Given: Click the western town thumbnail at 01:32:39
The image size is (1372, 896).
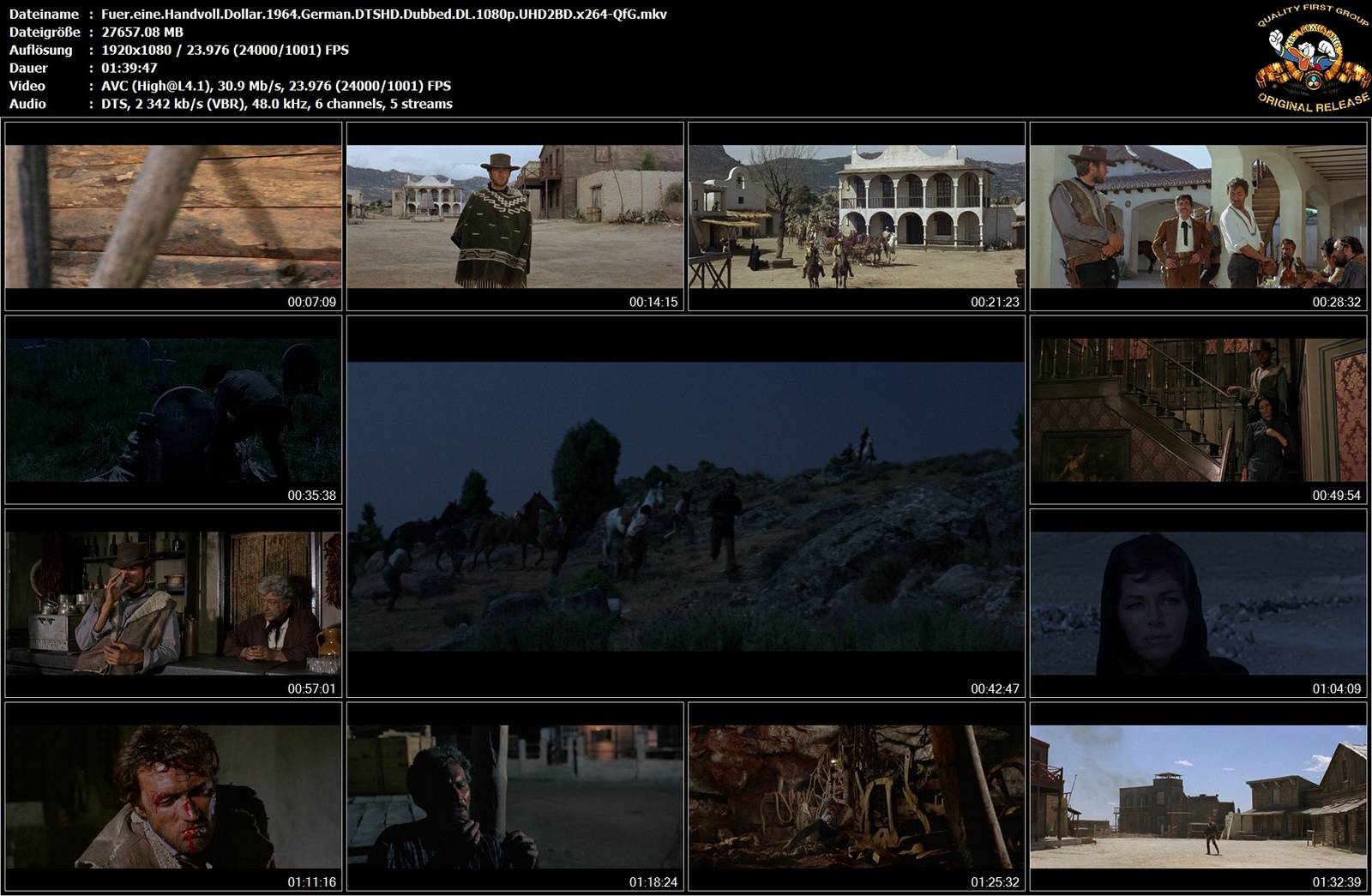Looking at the screenshot, I should 1198,797.
